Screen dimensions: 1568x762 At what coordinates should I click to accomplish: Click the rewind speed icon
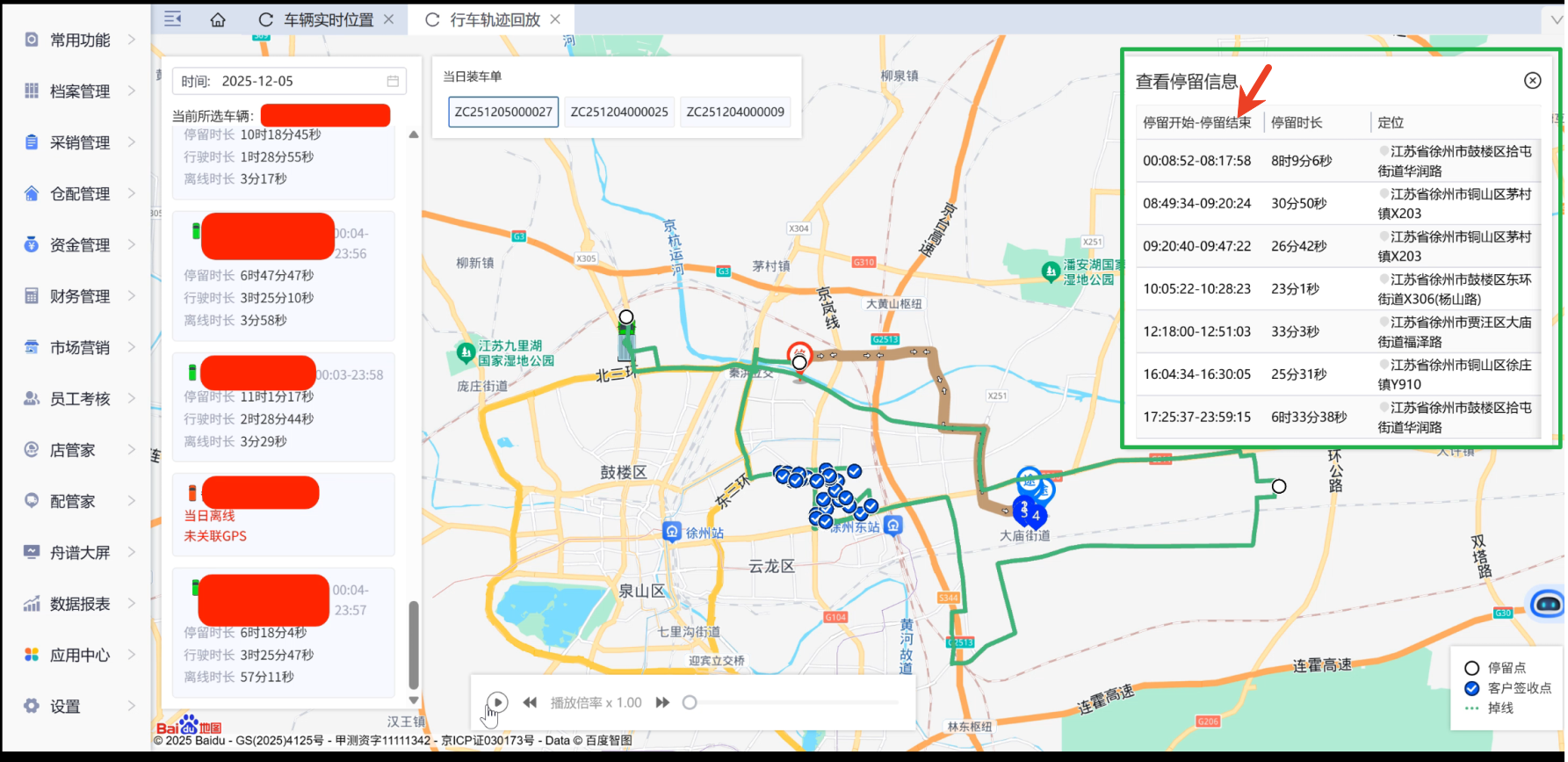coord(530,702)
